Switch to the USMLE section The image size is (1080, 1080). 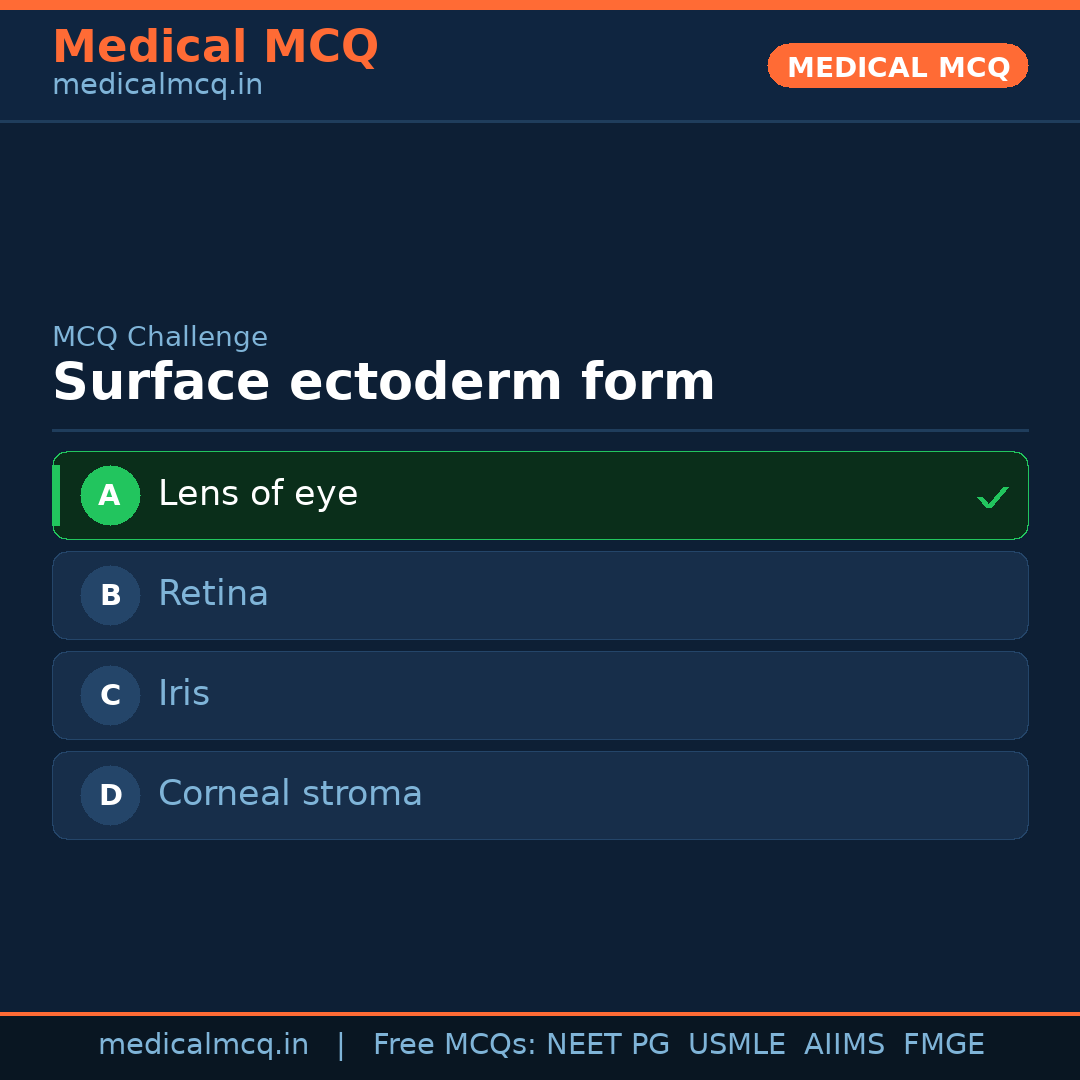[737, 1043]
